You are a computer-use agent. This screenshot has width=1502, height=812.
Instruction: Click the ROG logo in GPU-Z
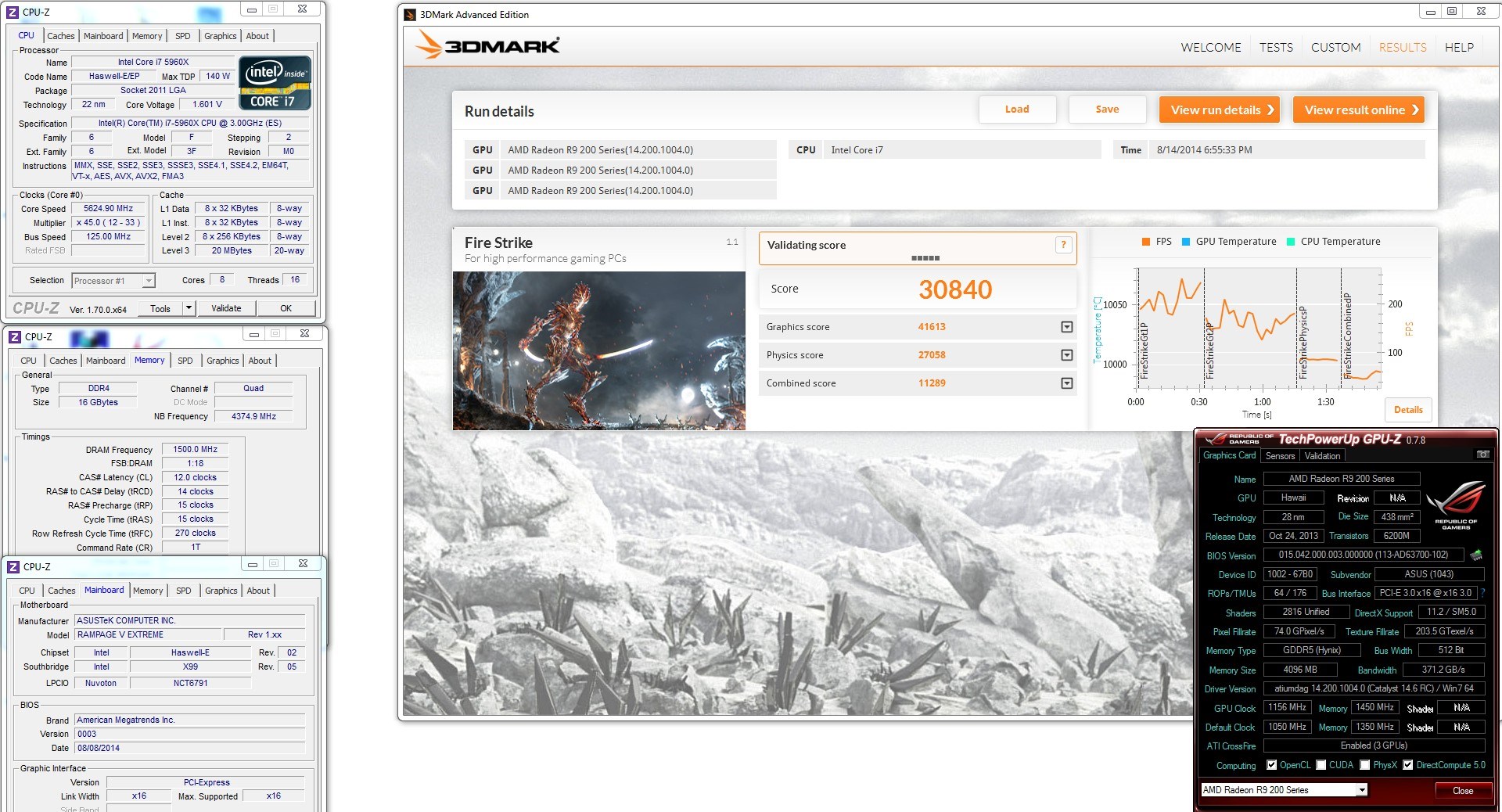(1455, 505)
